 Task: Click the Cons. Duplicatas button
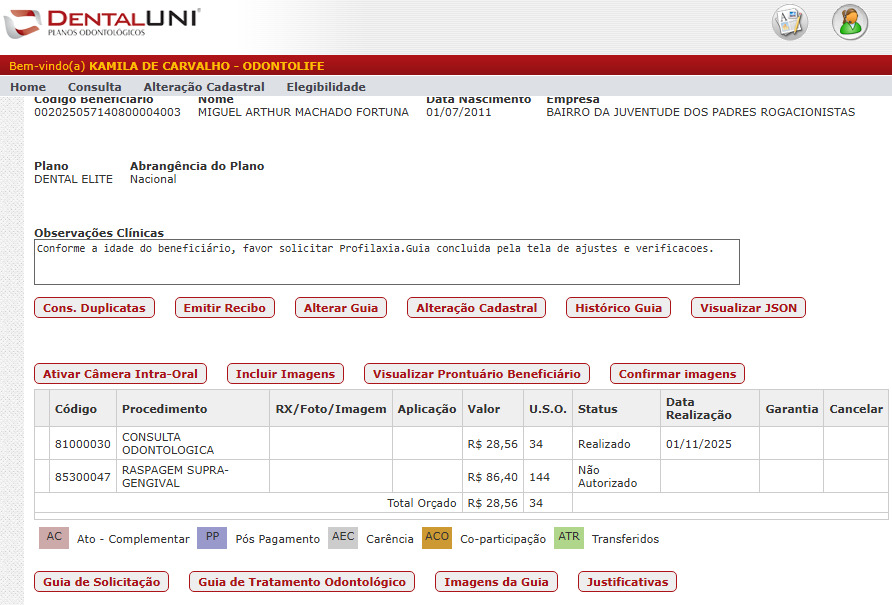pyautogui.click(x=94, y=308)
